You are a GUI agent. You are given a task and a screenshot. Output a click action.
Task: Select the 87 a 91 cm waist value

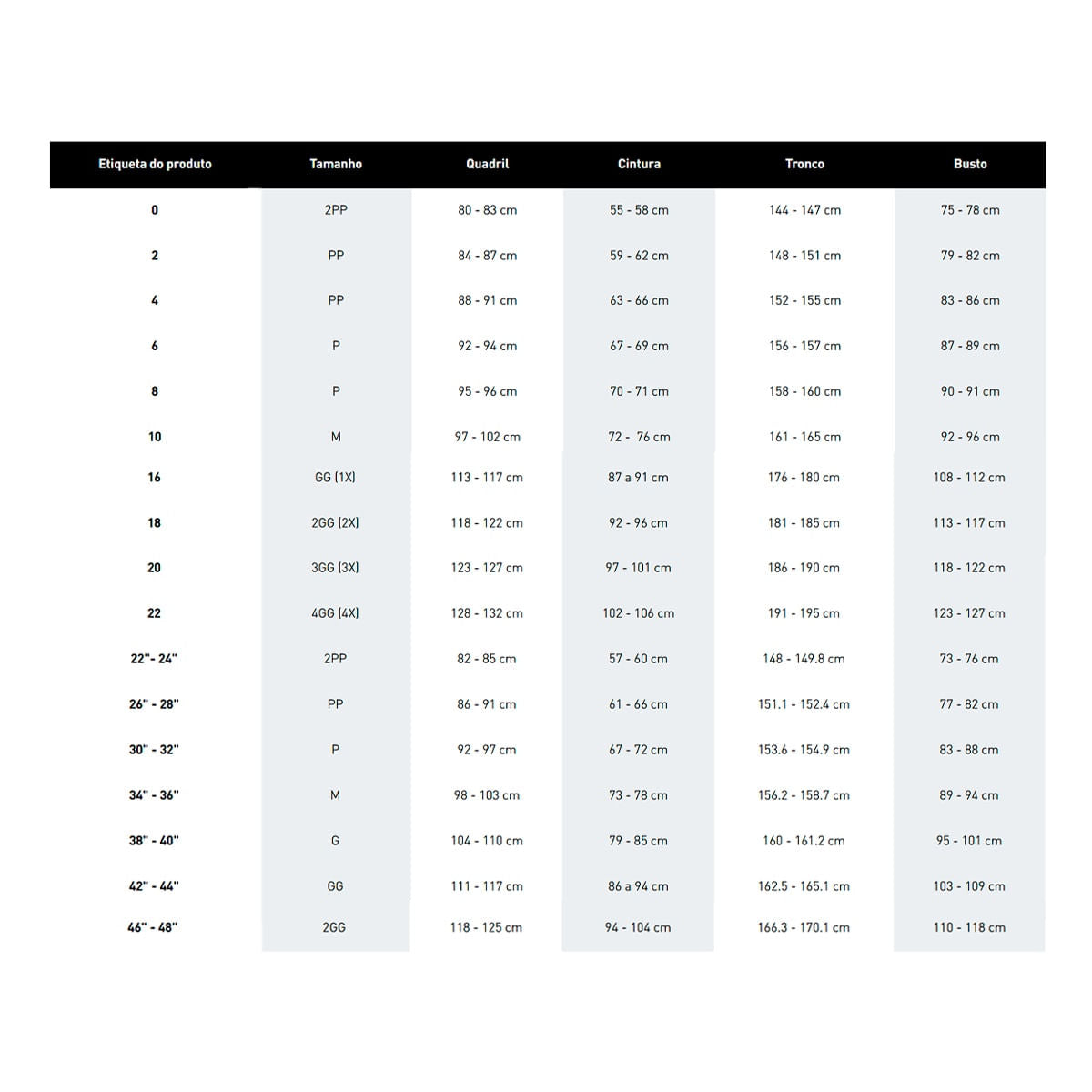(638, 478)
